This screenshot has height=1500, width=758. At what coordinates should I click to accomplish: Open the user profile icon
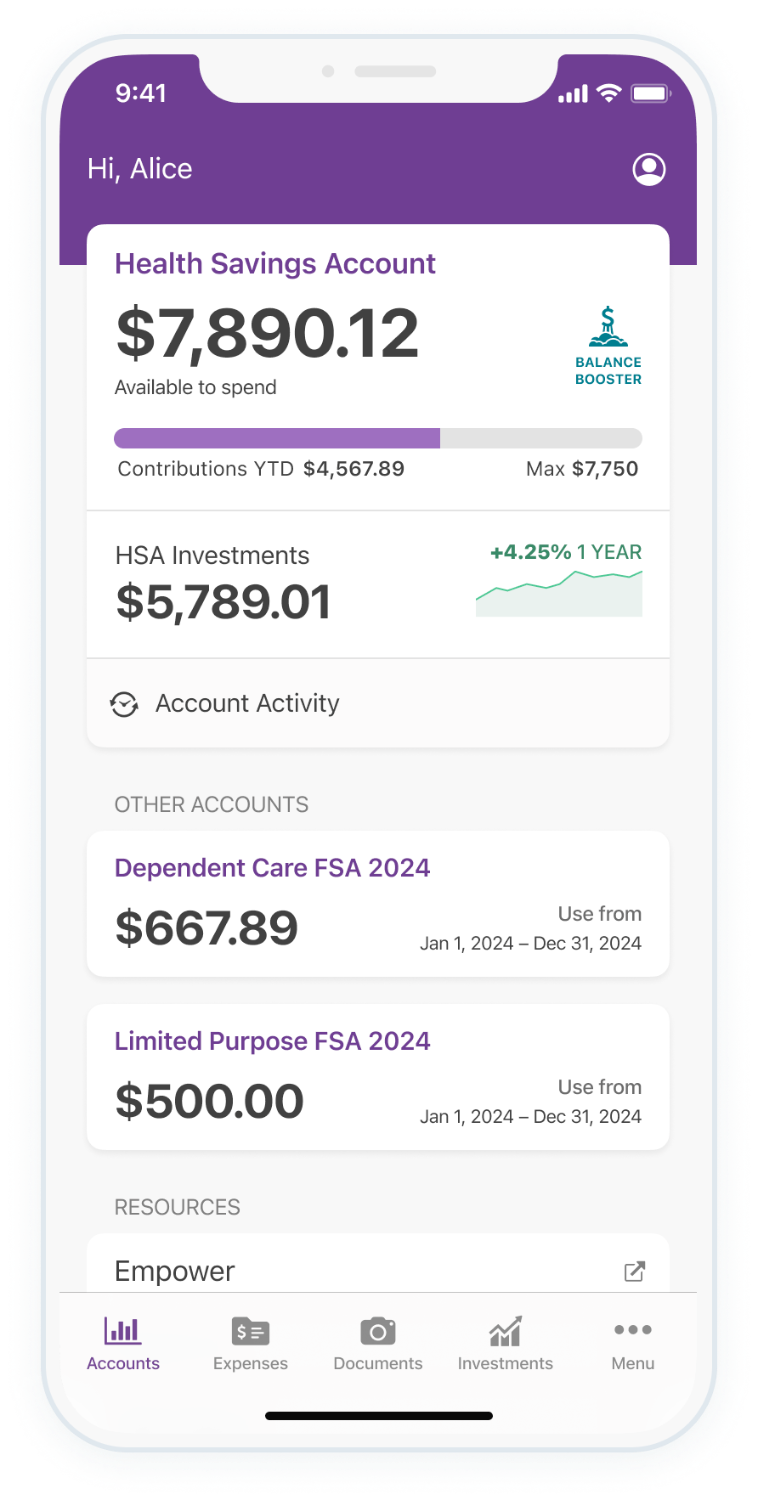coord(649,169)
